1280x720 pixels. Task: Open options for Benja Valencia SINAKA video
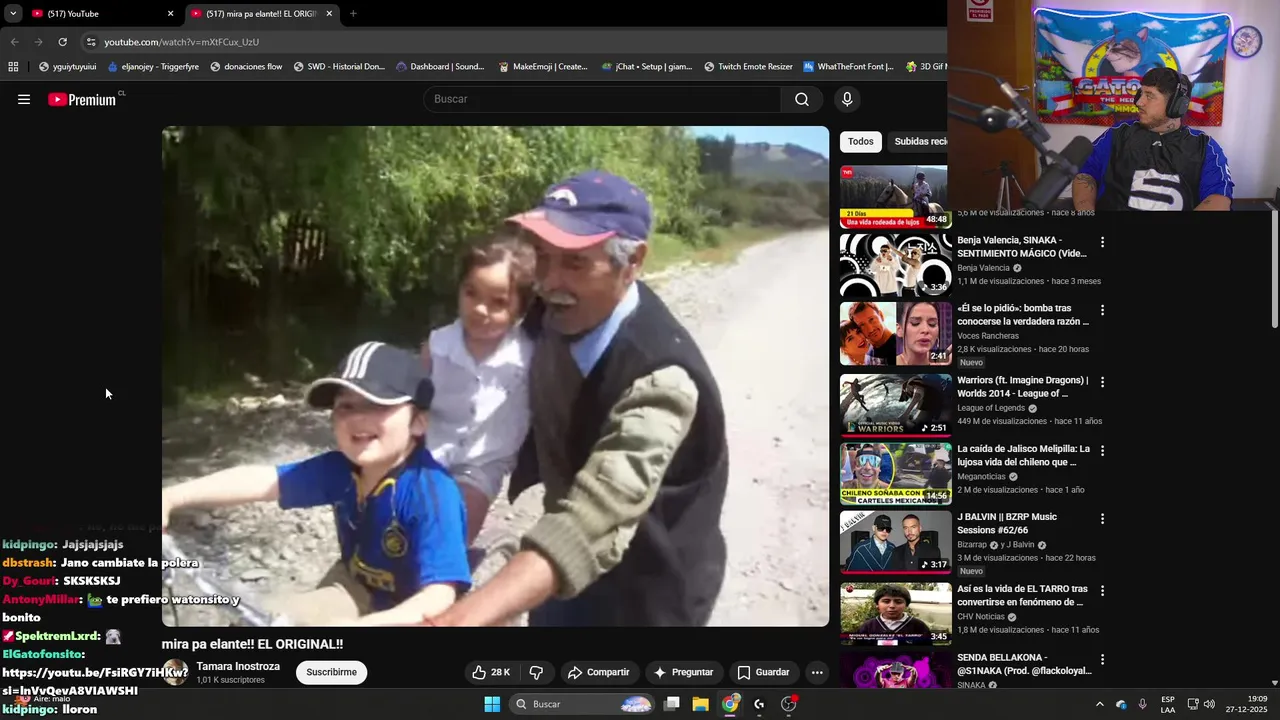click(1103, 242)
